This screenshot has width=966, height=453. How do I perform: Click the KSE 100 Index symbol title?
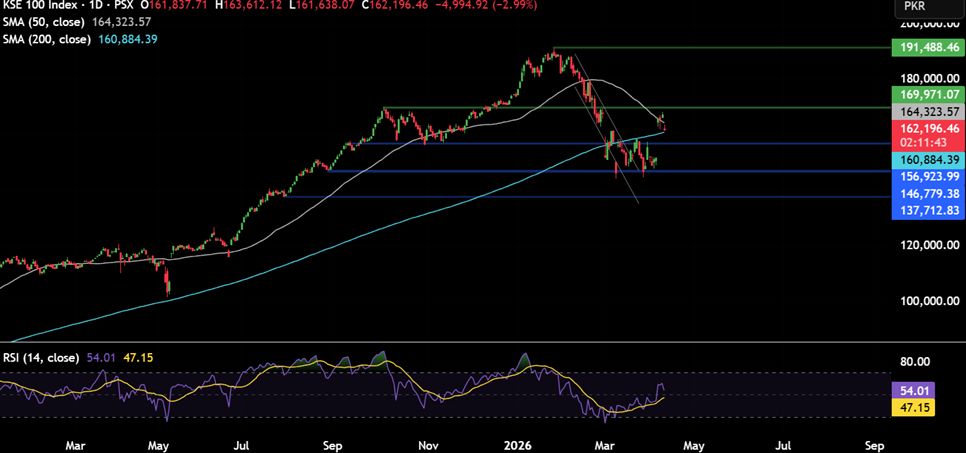41,5
